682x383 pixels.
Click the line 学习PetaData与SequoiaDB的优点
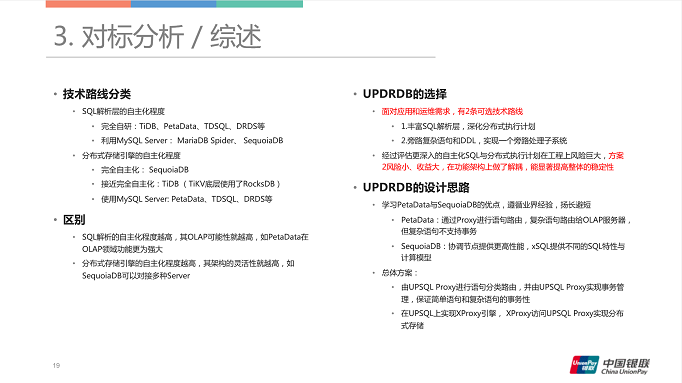coord(486,205)
